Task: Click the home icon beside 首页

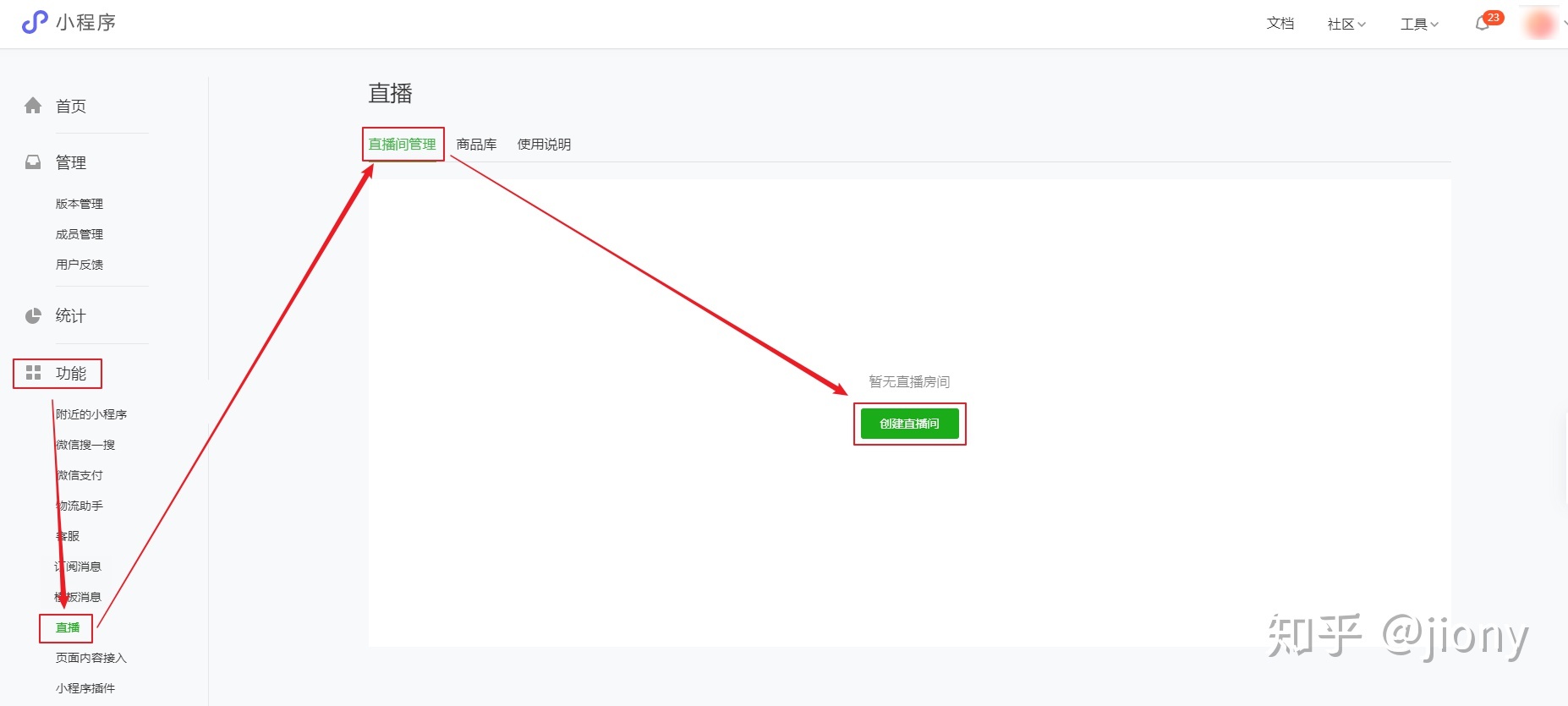Action: coord(33,106)
